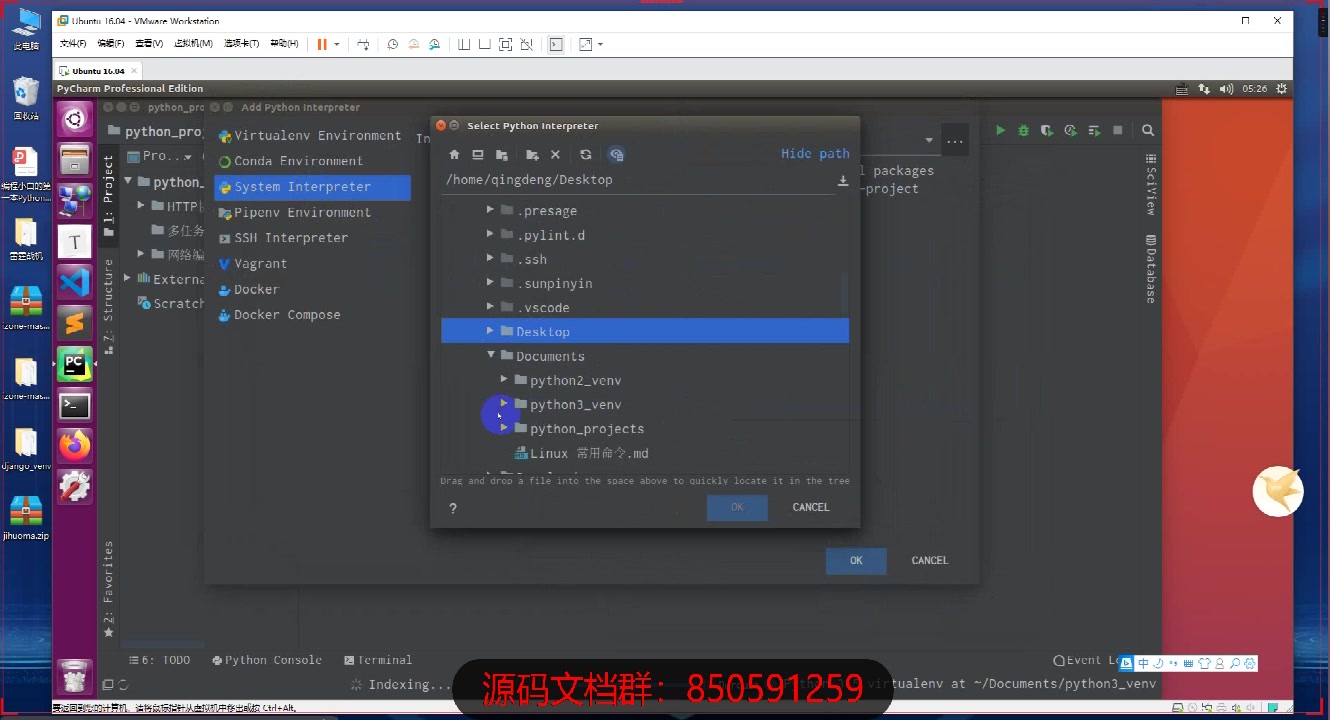Click the VMware pause button
This screenshot has height=720, width=1330.
click(322, 44)
